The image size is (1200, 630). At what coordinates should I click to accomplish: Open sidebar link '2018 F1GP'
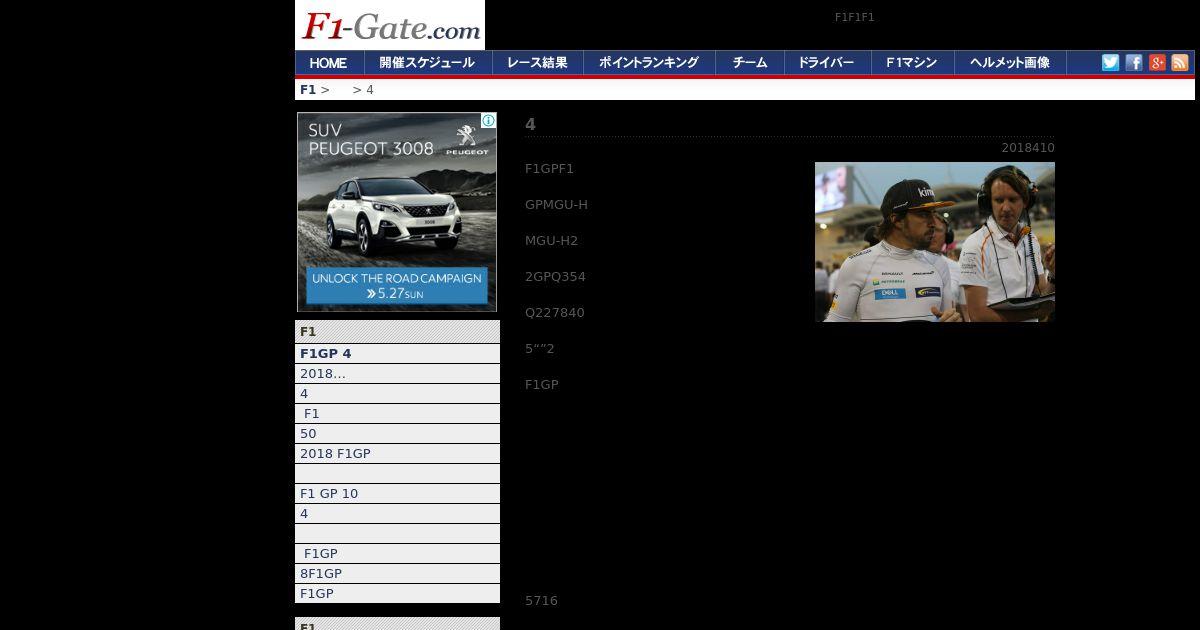(x=397, y=454)
